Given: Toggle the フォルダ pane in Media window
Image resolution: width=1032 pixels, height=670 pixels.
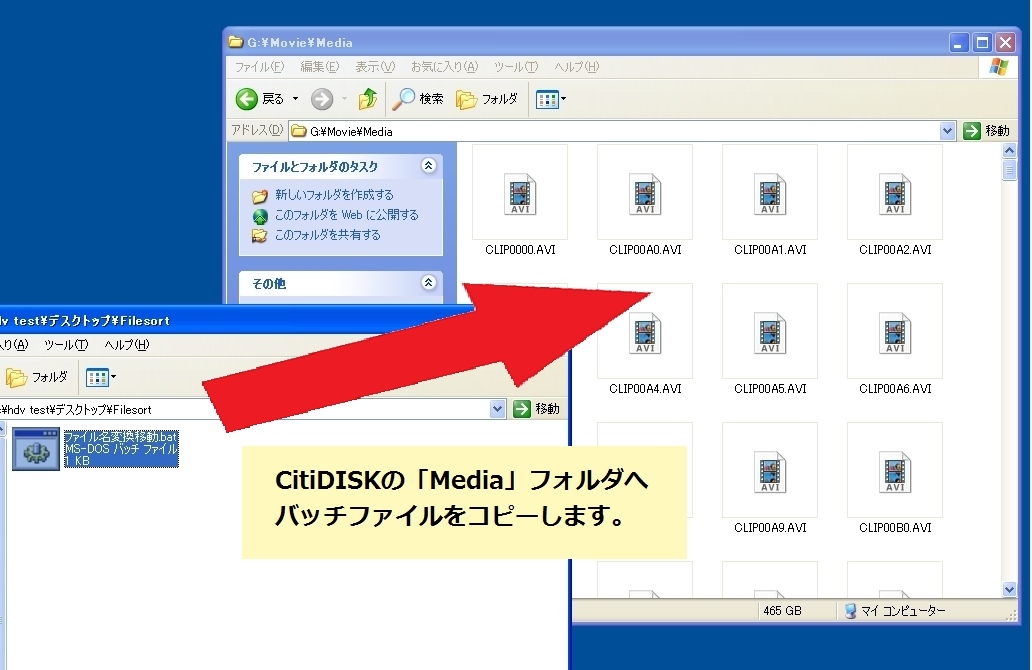Looking at the screenshot, I should point(487,99).
